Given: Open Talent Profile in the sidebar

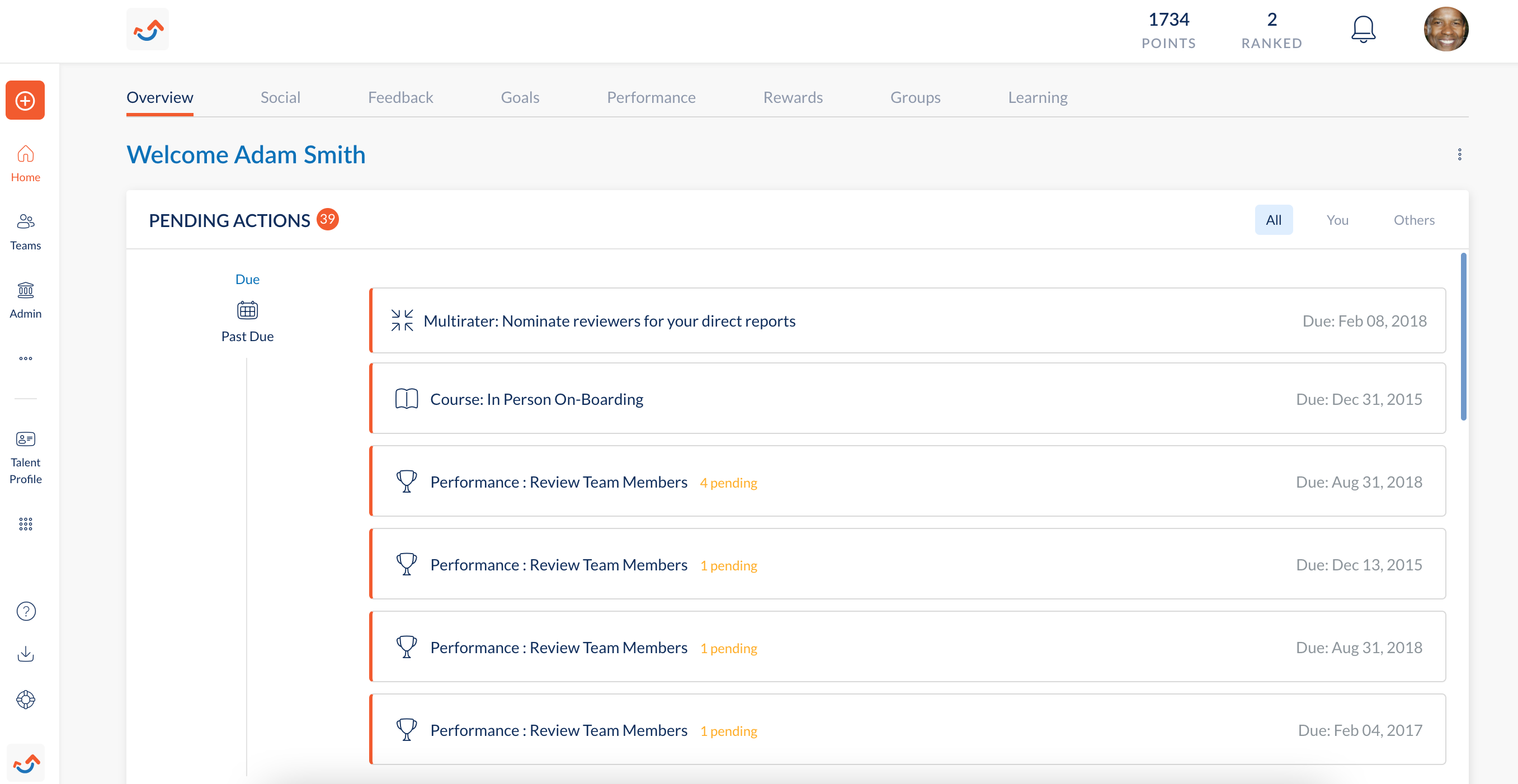Looking at the screenshot, I should [25, 456].
